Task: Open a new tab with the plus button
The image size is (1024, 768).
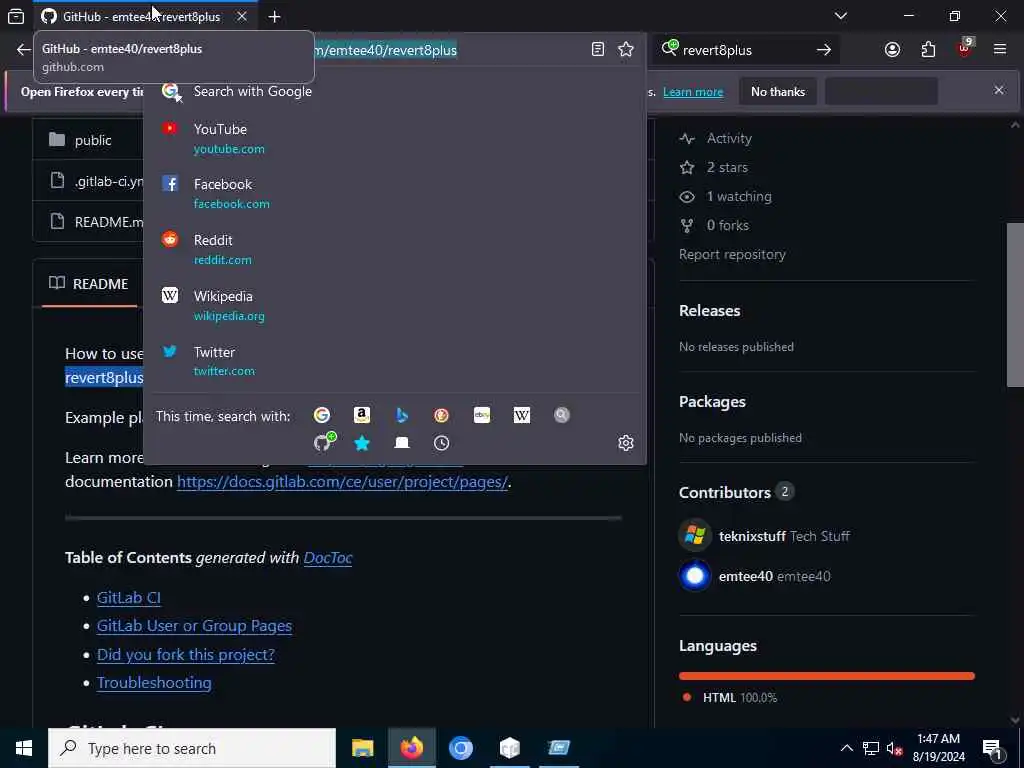Action: coord(274,16)
